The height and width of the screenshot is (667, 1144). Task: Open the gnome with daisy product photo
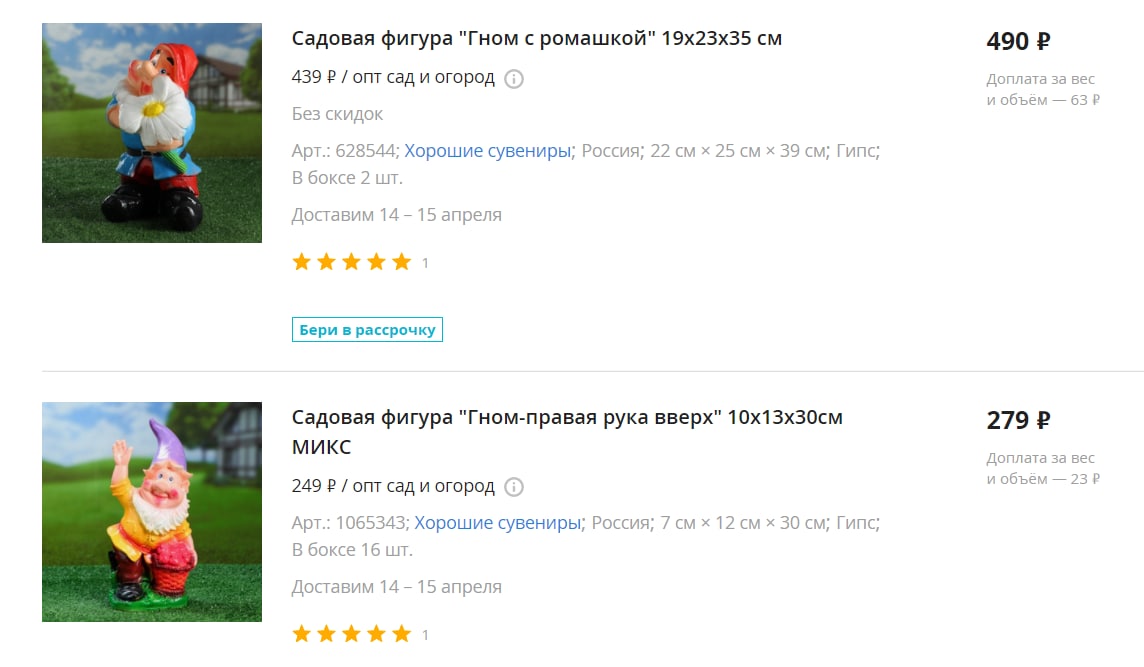point(152,133)
